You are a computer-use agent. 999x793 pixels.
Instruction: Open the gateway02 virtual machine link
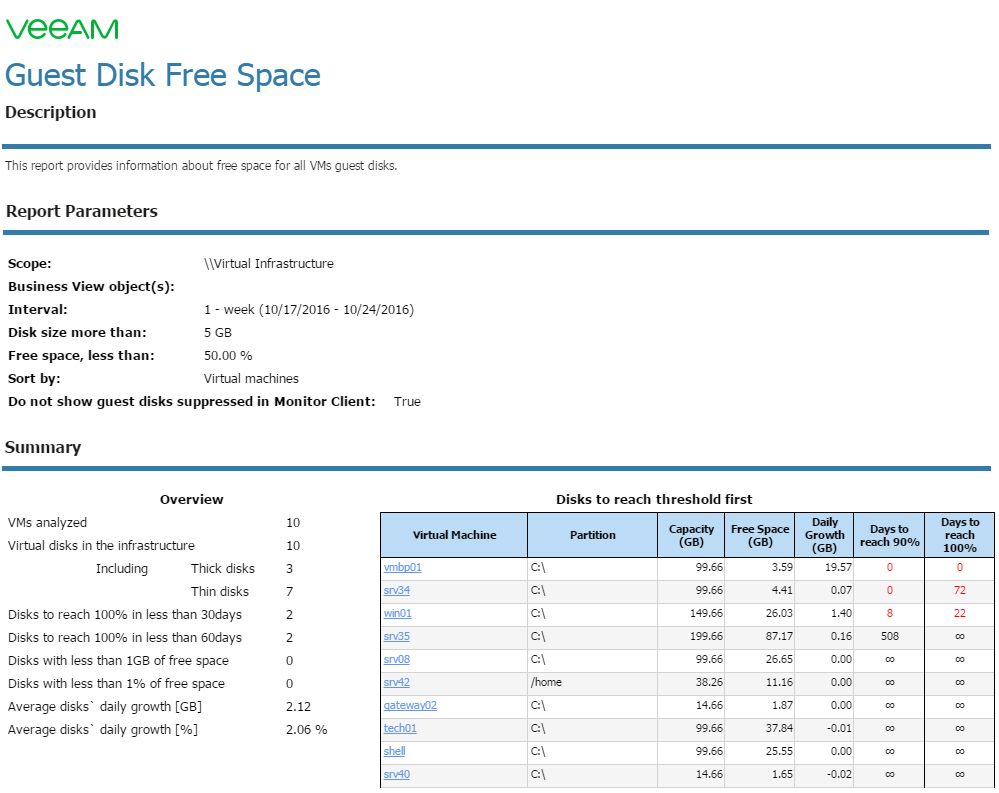pos(410,705)
